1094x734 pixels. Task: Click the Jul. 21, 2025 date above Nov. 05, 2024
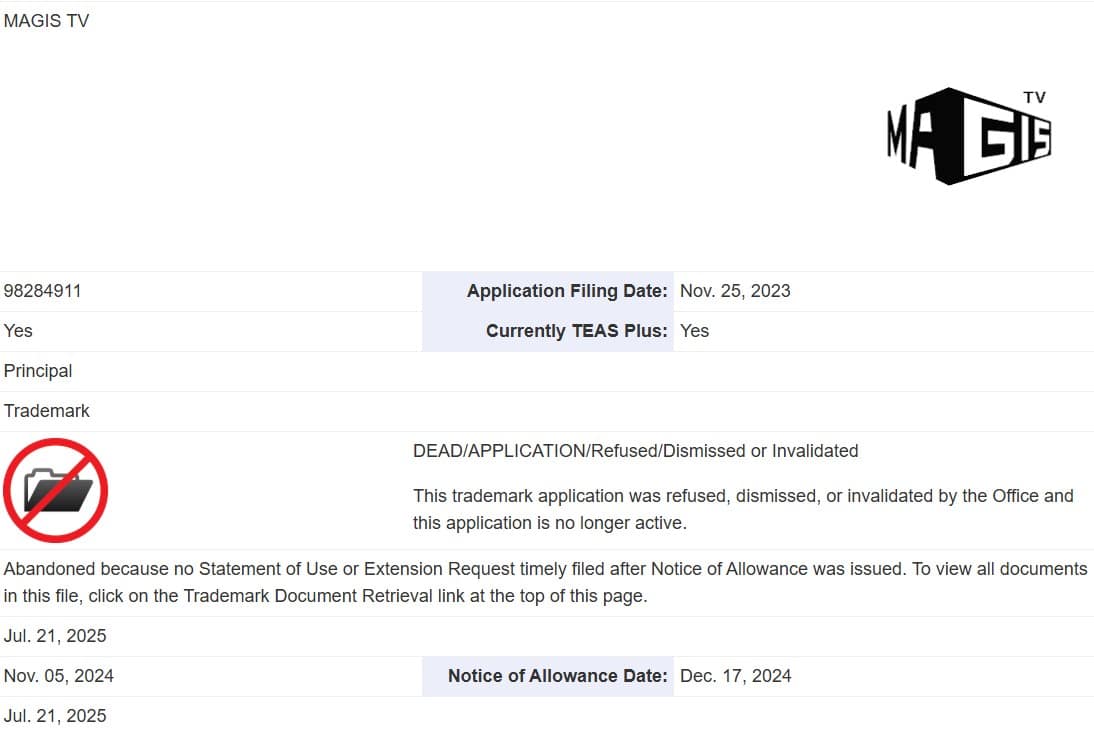coord(55,636)
